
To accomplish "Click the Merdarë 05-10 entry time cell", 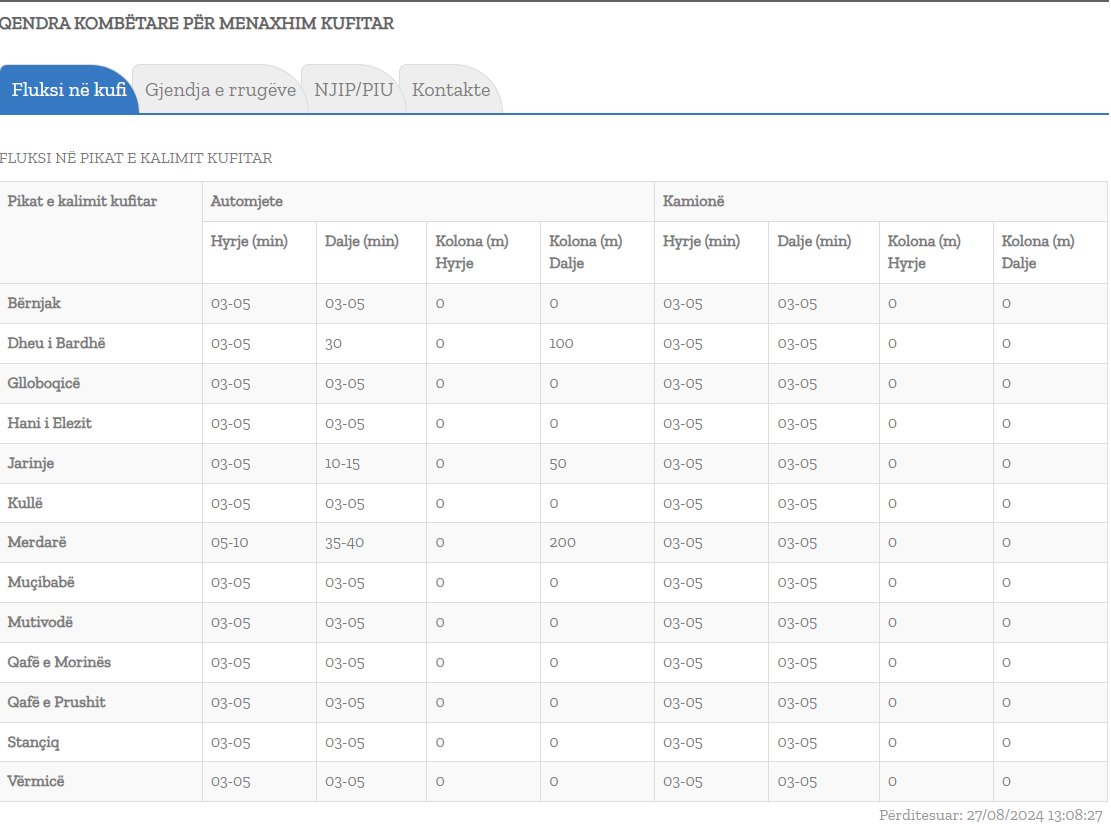I will tap(230, 542).
